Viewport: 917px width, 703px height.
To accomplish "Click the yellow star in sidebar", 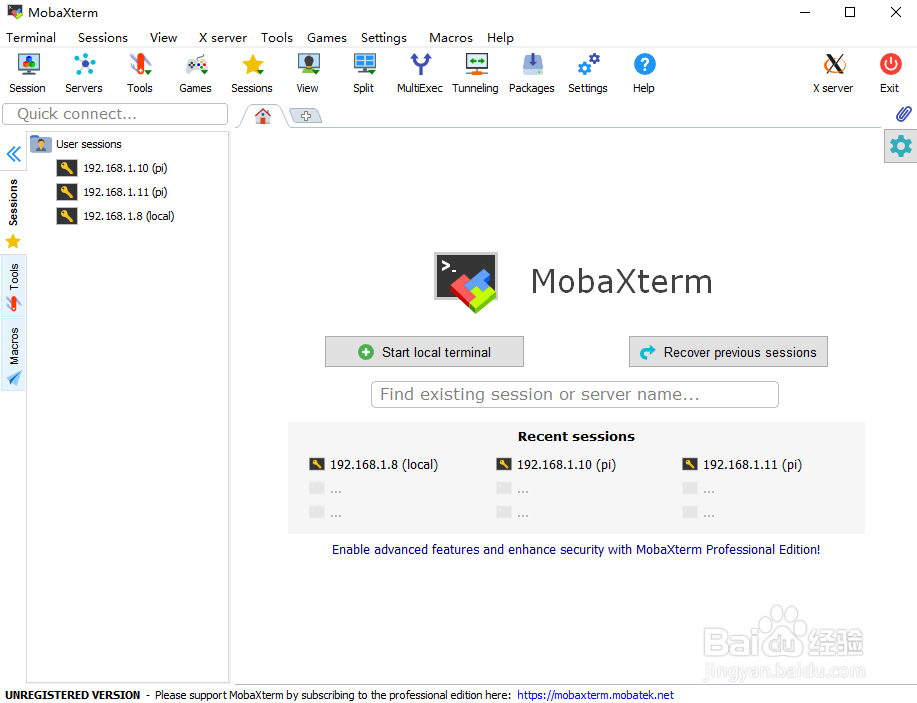I will pos(13,242).
